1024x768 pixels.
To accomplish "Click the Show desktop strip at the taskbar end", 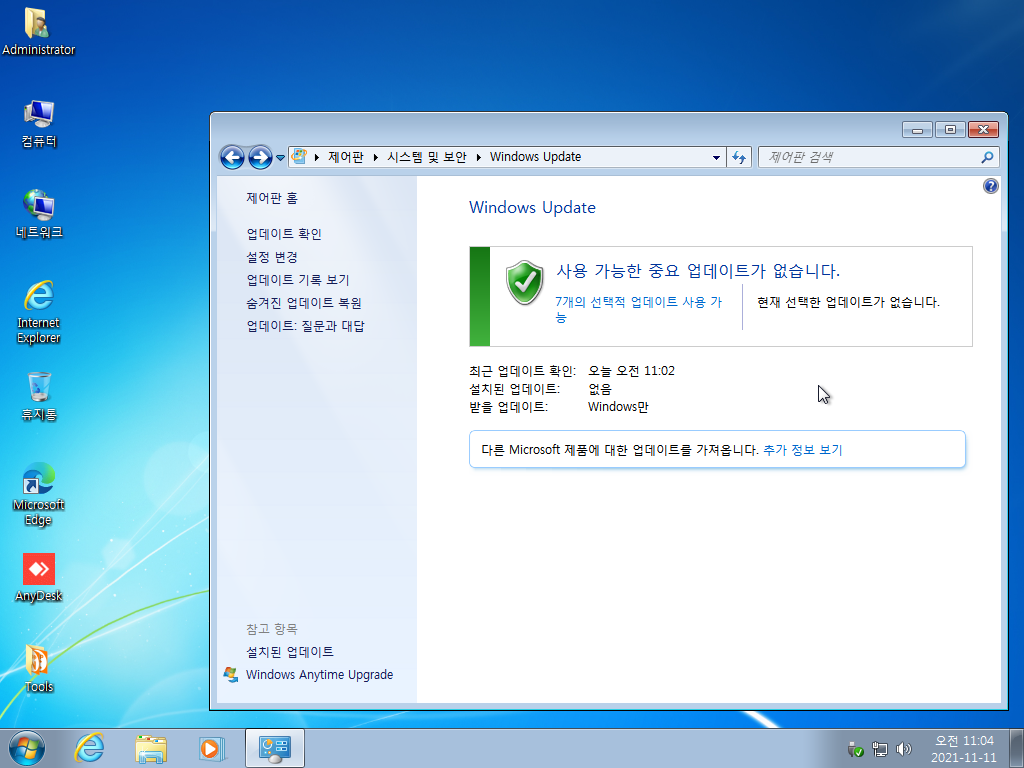I will (x=1019, y=748).
